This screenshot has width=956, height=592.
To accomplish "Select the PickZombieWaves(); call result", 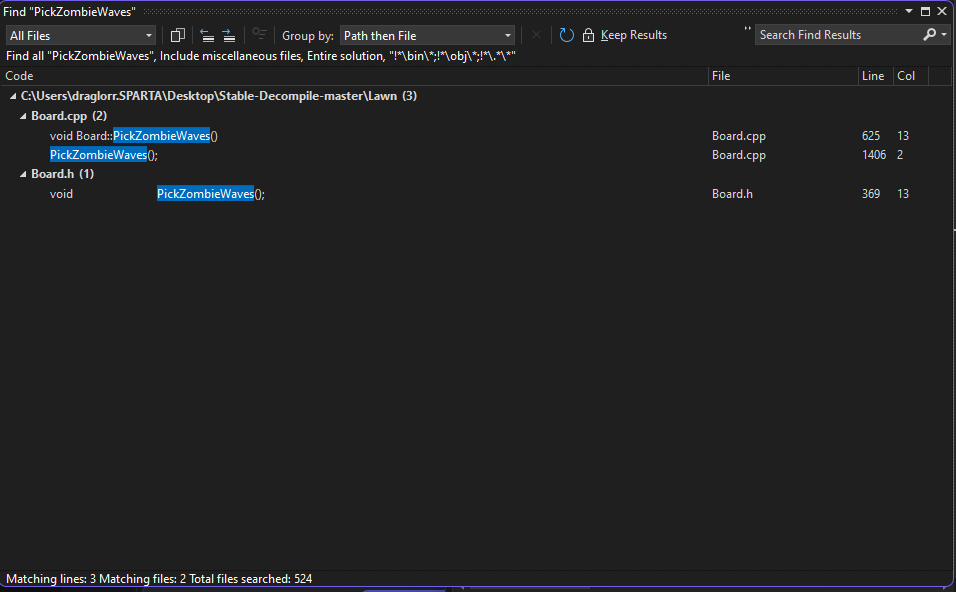I will (104, 155).
